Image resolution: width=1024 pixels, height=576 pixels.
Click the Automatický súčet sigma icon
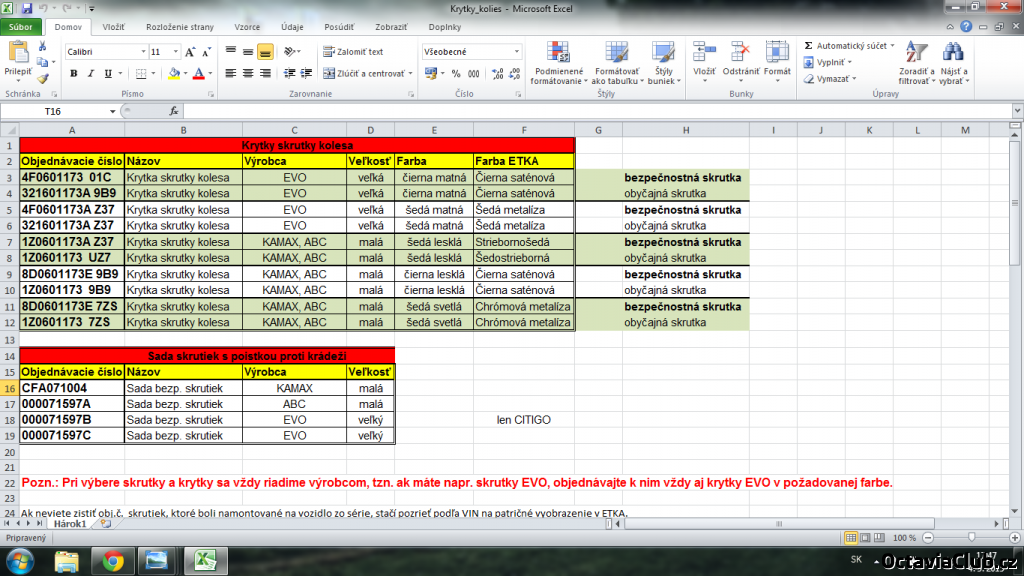click(x=808, y=46)
